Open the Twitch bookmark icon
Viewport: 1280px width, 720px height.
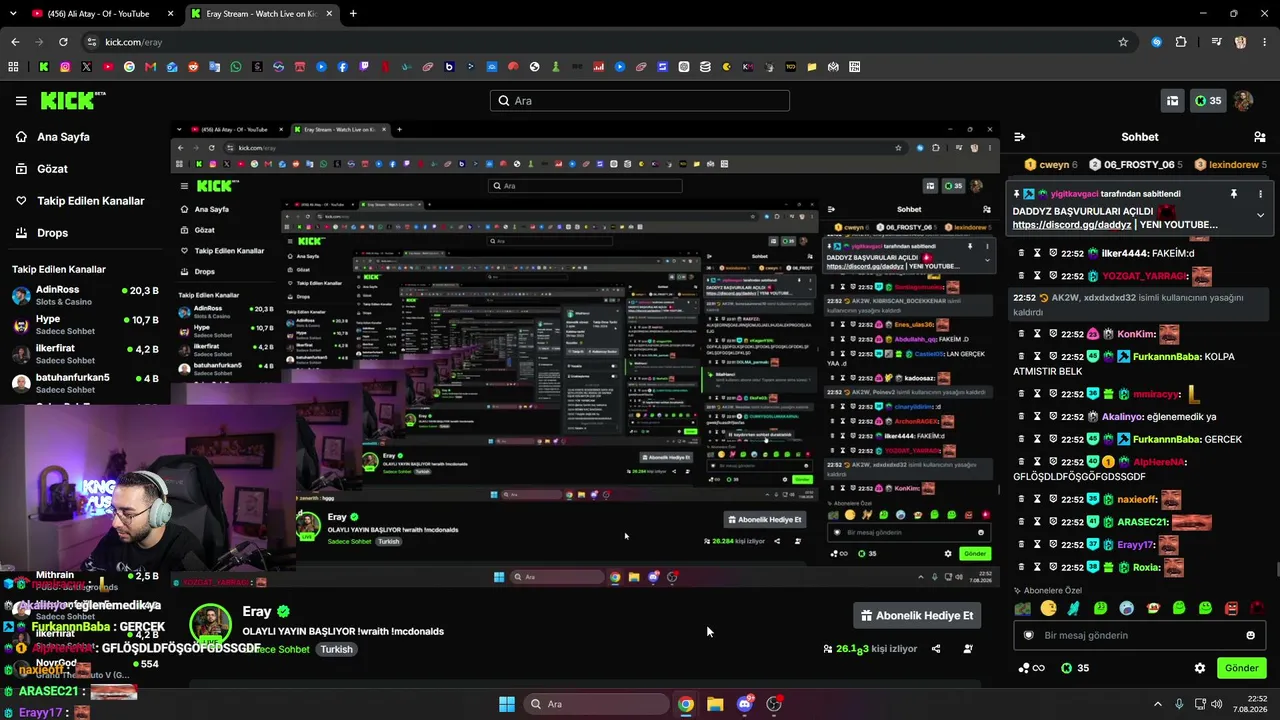[x=364, y=67]
